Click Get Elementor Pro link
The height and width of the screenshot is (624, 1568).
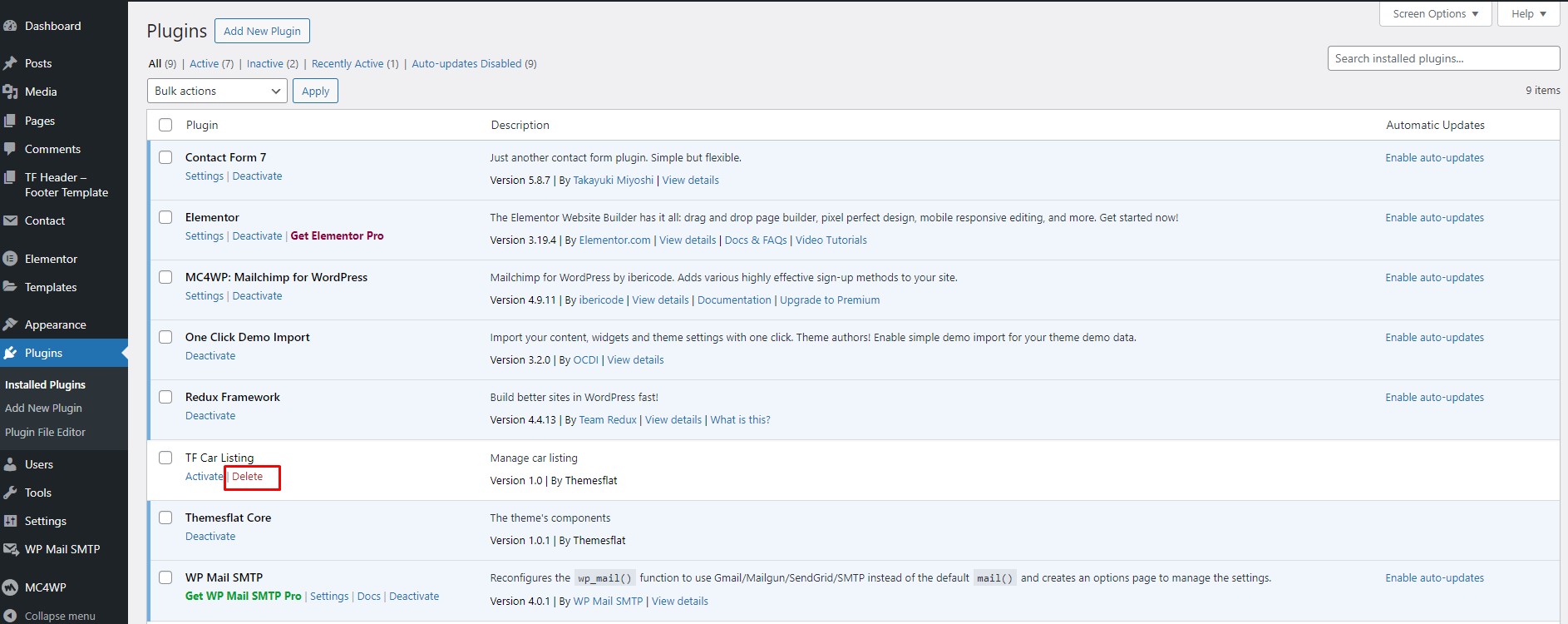pyautogui.click(x=337, y=236)
